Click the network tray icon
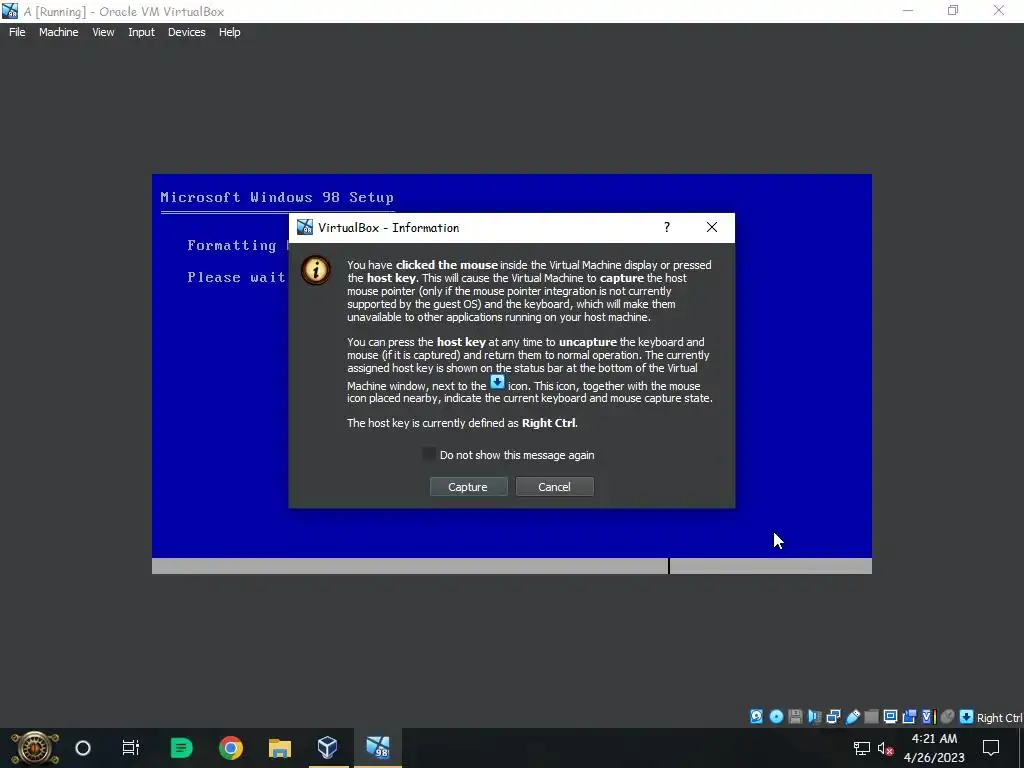The image size is (1024, 768). 862,748
